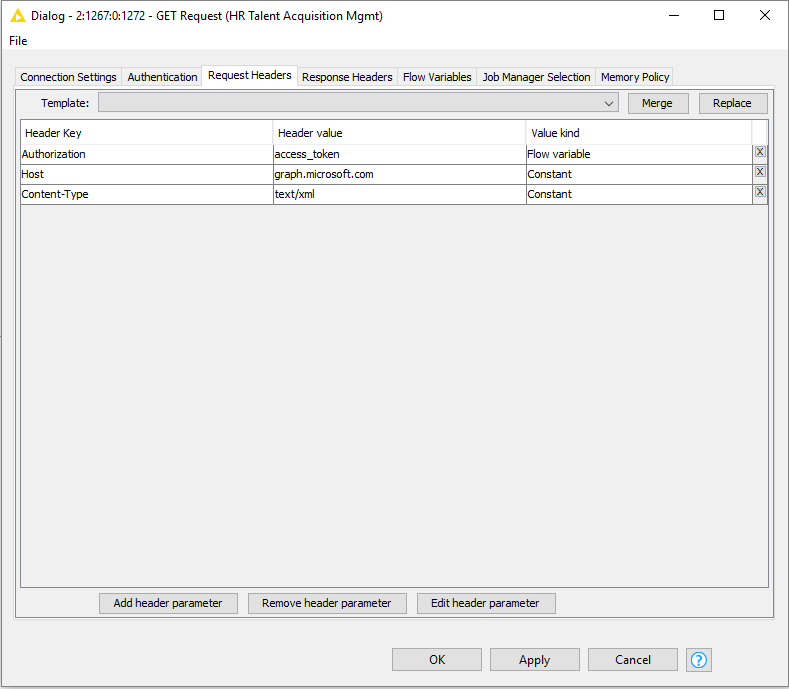Click Add header parameter

click(x=168, y=603)
